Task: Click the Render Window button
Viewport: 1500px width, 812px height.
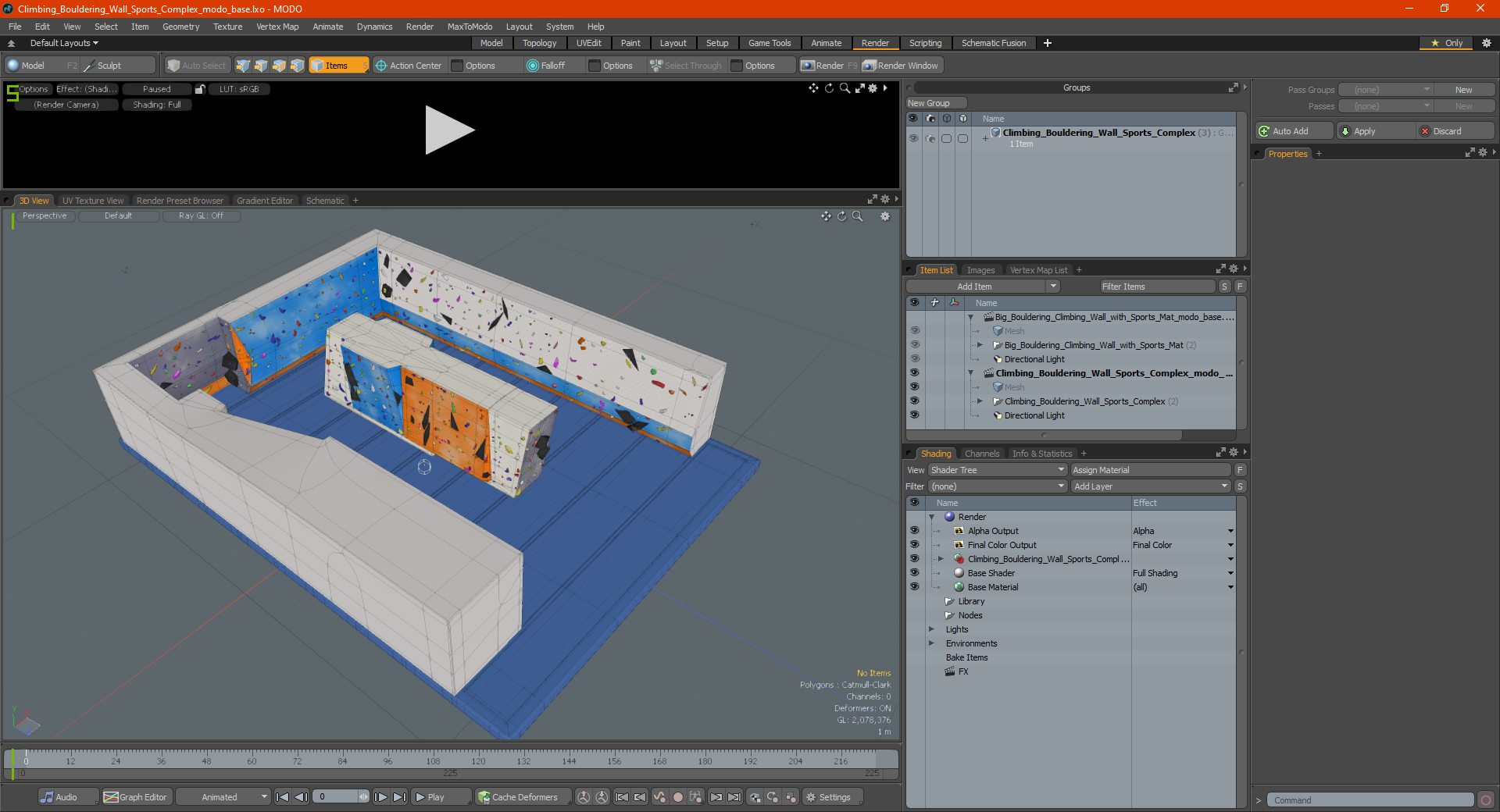Action: click(x=901, y=66)
